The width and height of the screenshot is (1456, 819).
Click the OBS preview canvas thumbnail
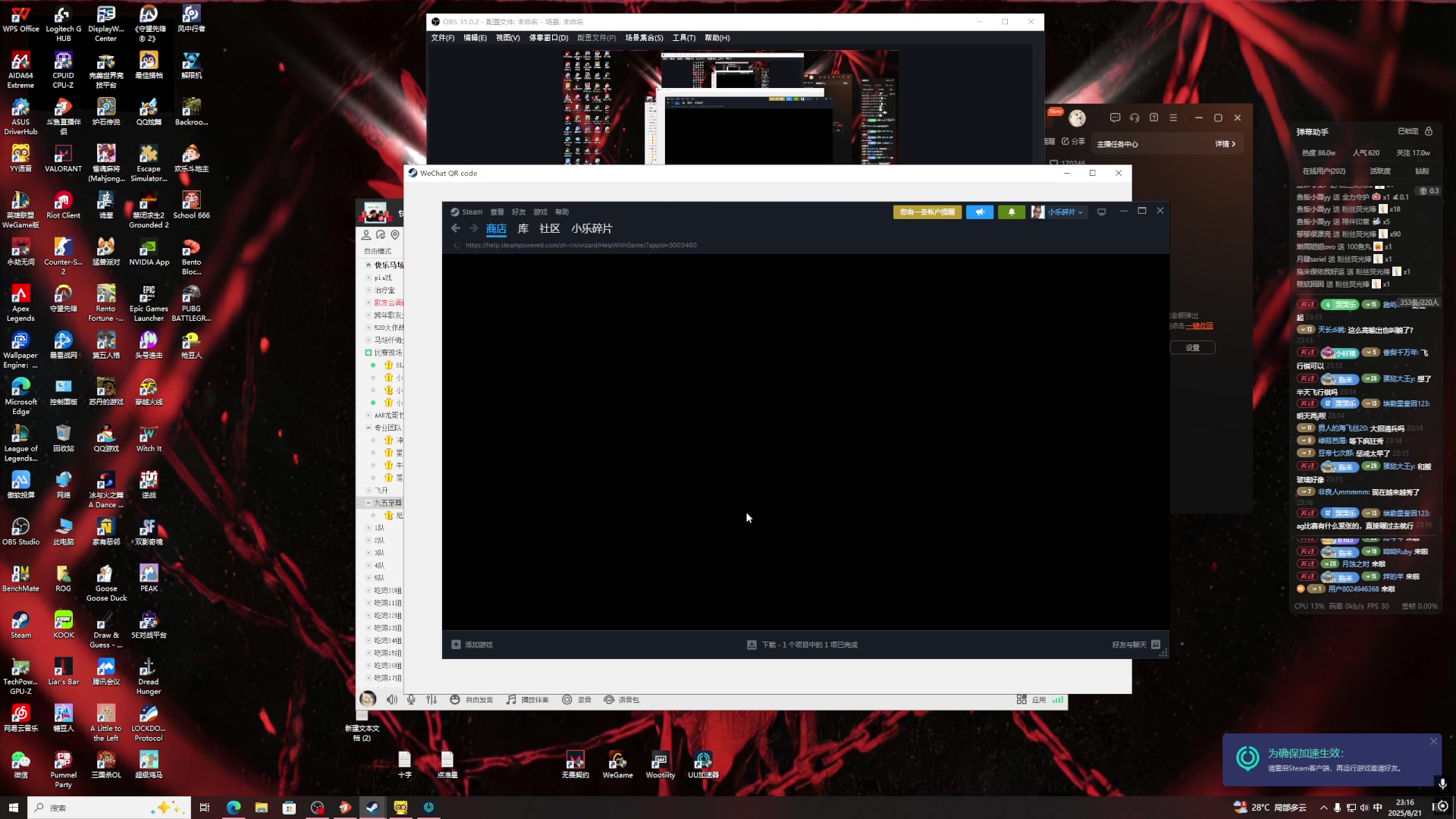tap(731, 108)
